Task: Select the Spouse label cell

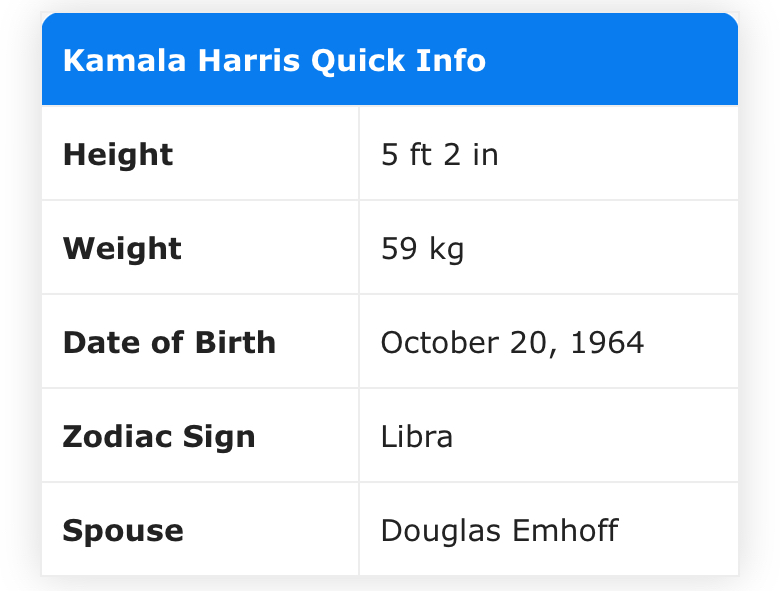Action: coord(200,529)
